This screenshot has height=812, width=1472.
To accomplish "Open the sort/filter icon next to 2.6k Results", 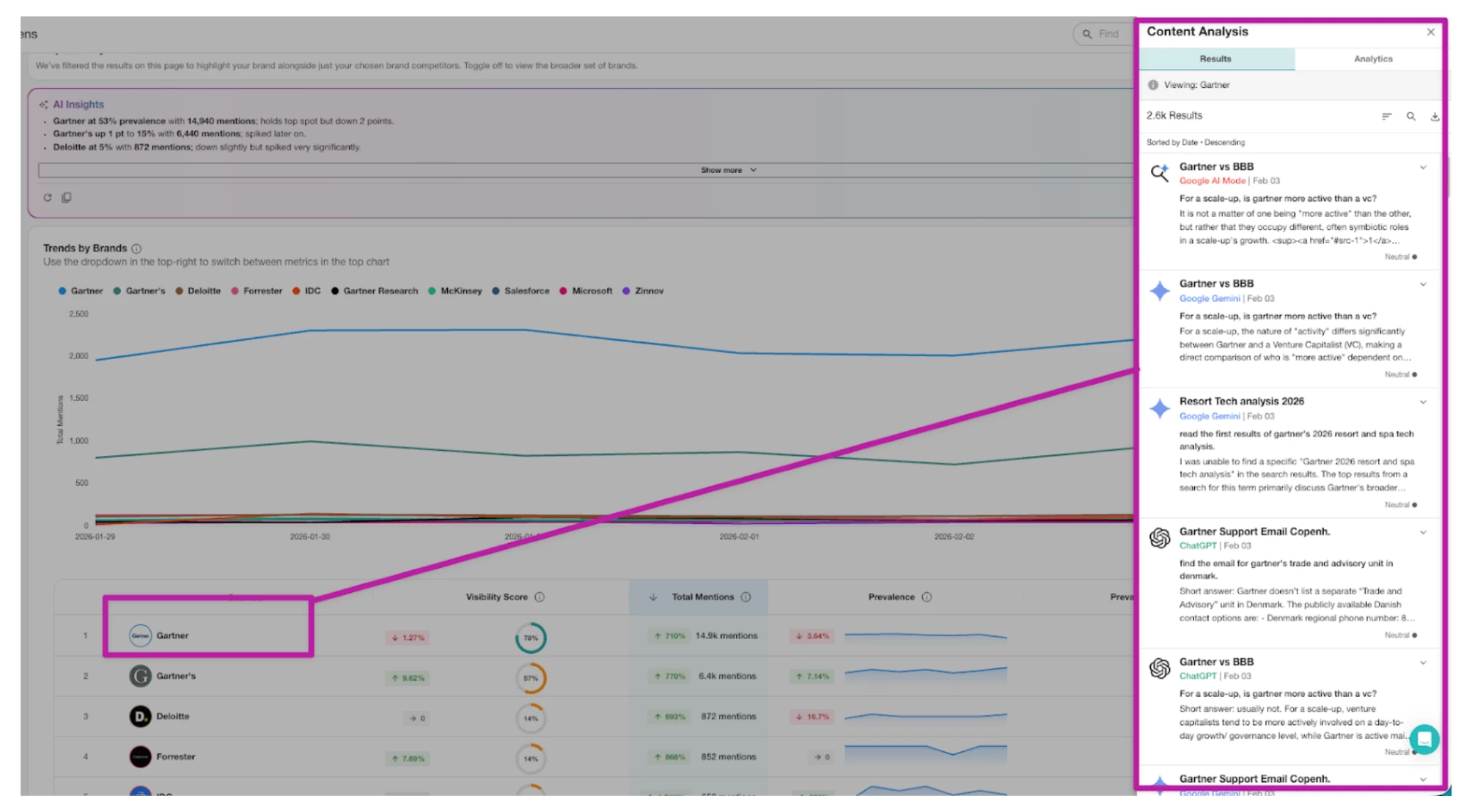I will pos(1386,117).
